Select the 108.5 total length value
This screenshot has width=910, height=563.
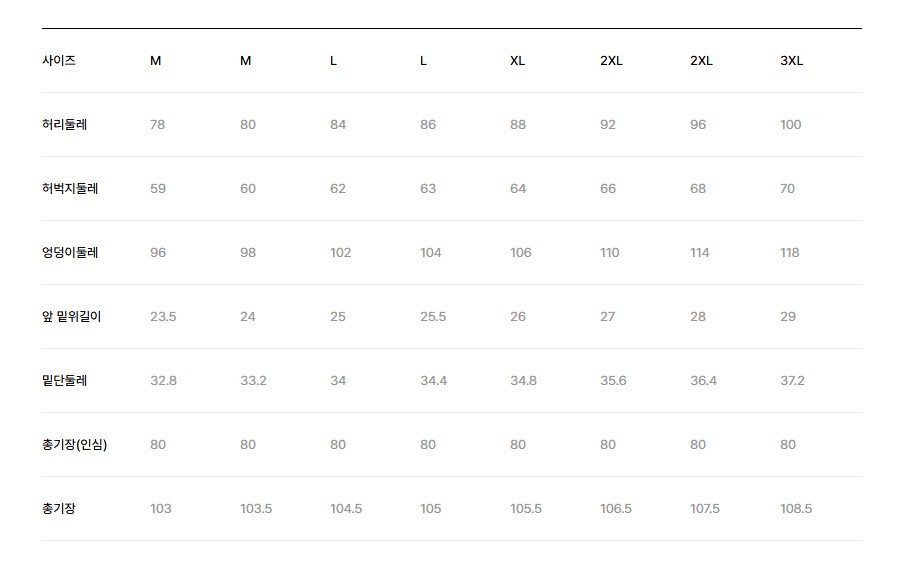tap(796, 509)
